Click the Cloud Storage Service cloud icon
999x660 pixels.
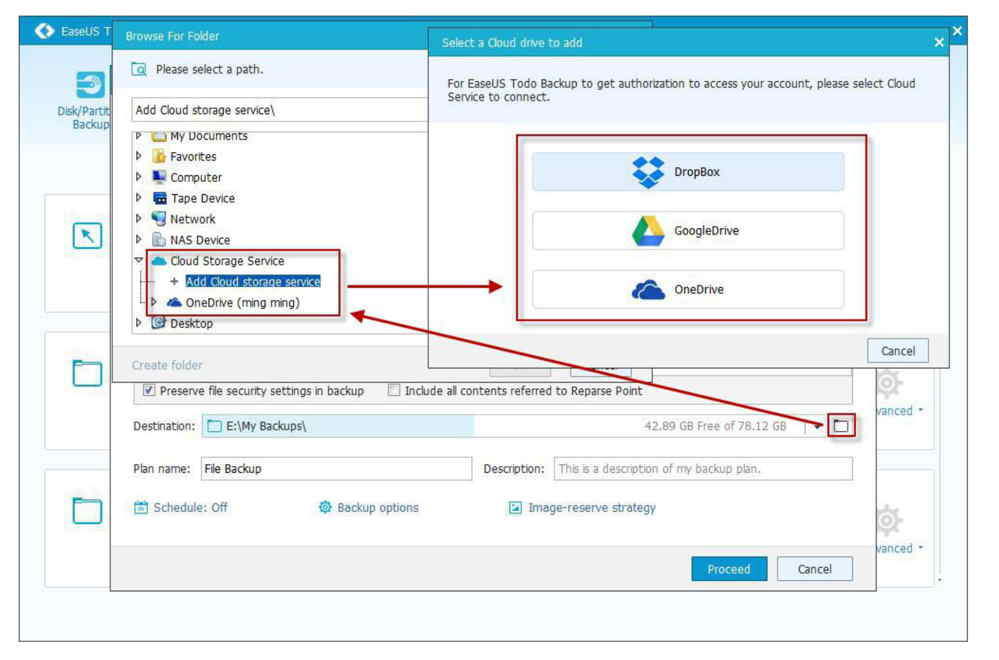[159, 261]
